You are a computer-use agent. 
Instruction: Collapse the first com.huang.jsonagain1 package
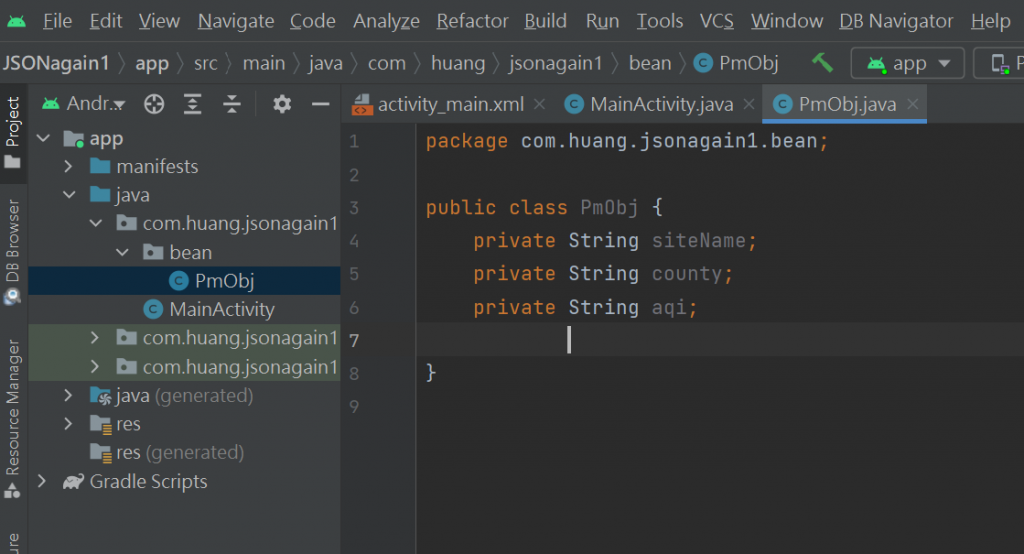coord(96,223)
